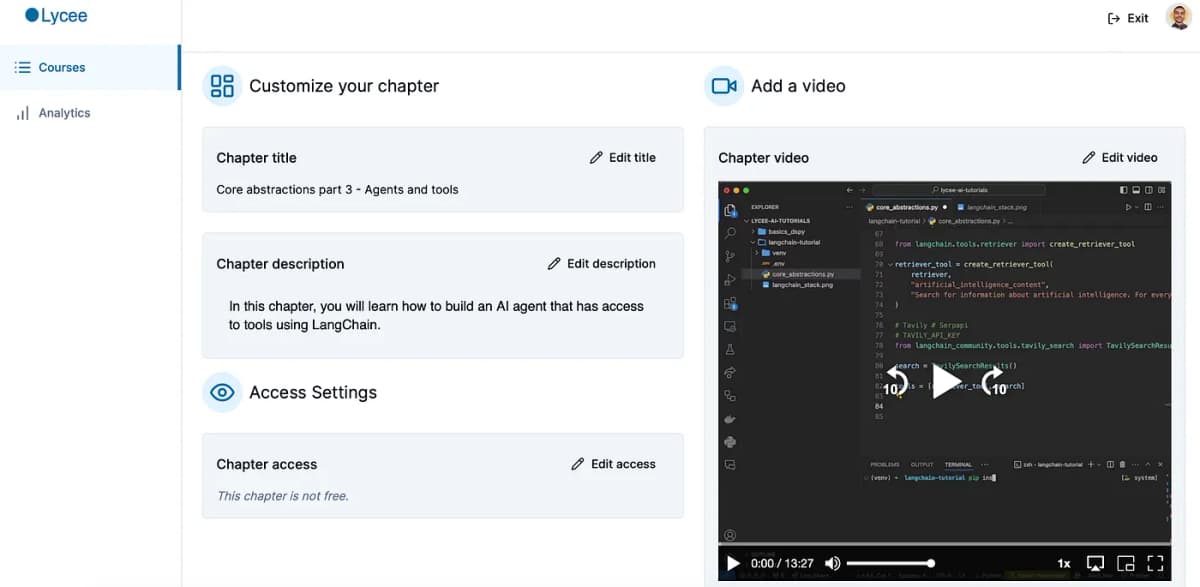Click the Exit button
The height and width of the screenshot is (587, 1200).
(1128, 18)
